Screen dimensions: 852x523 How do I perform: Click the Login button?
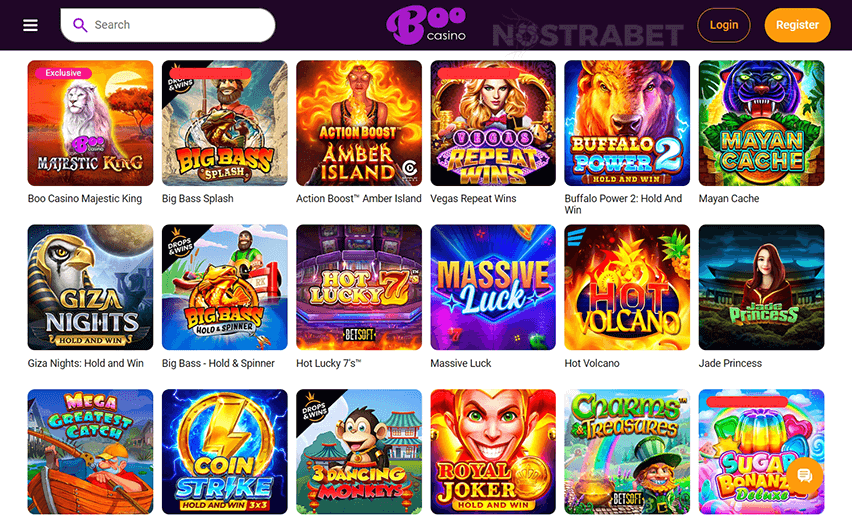[x=724, y=25]
